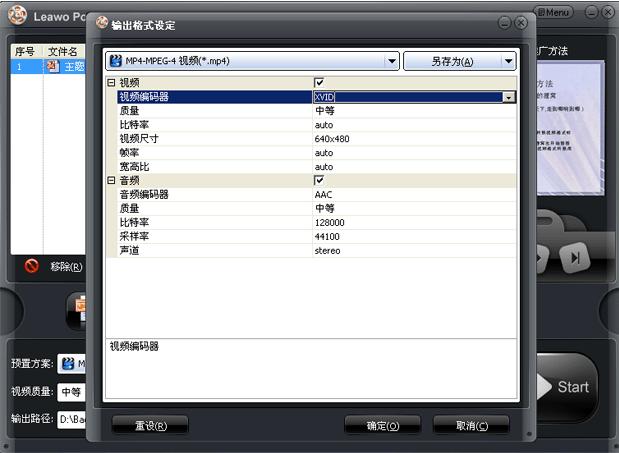Open the Menu button at top right
619x453 pixels.
553,12
